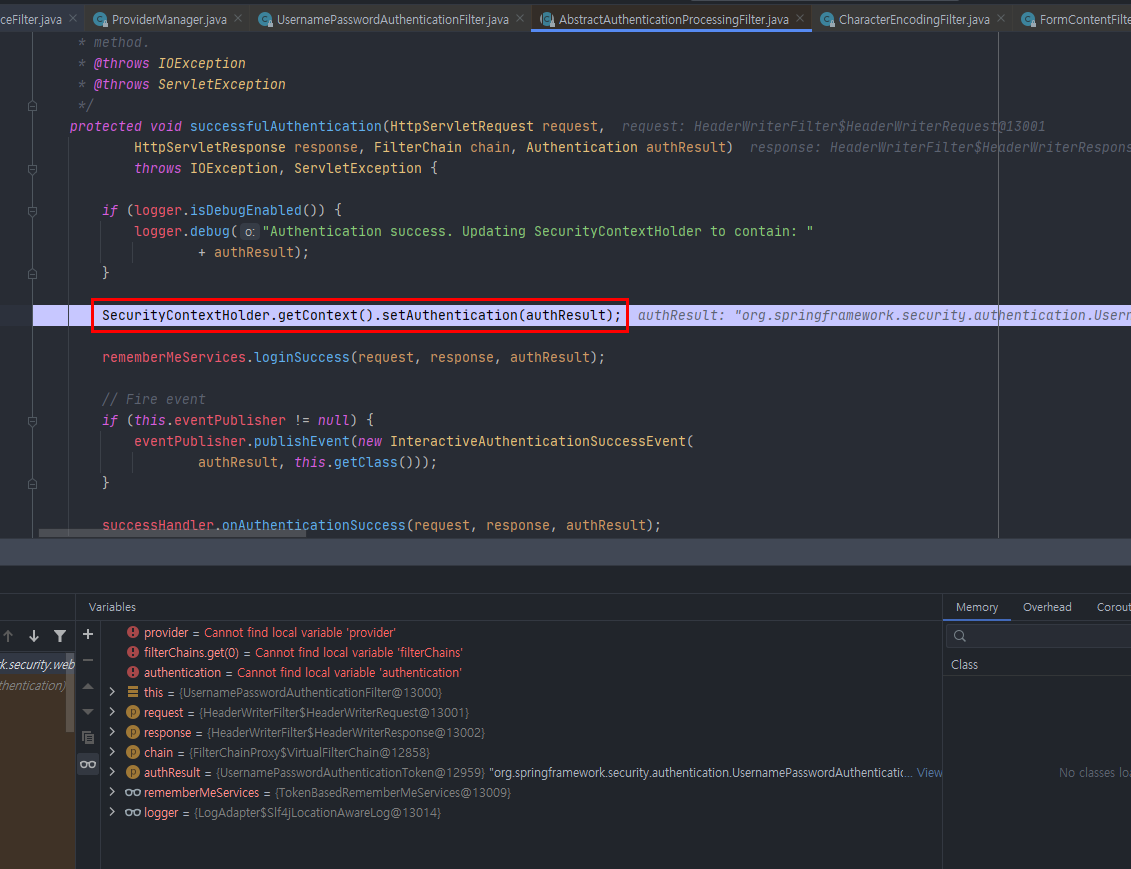Switch to Memory tab
This screenshot has width=1131, height=869.
point(977,607)
